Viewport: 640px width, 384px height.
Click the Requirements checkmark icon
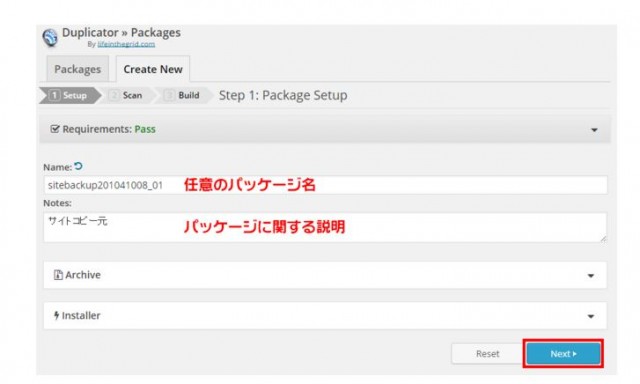[55, 129]
